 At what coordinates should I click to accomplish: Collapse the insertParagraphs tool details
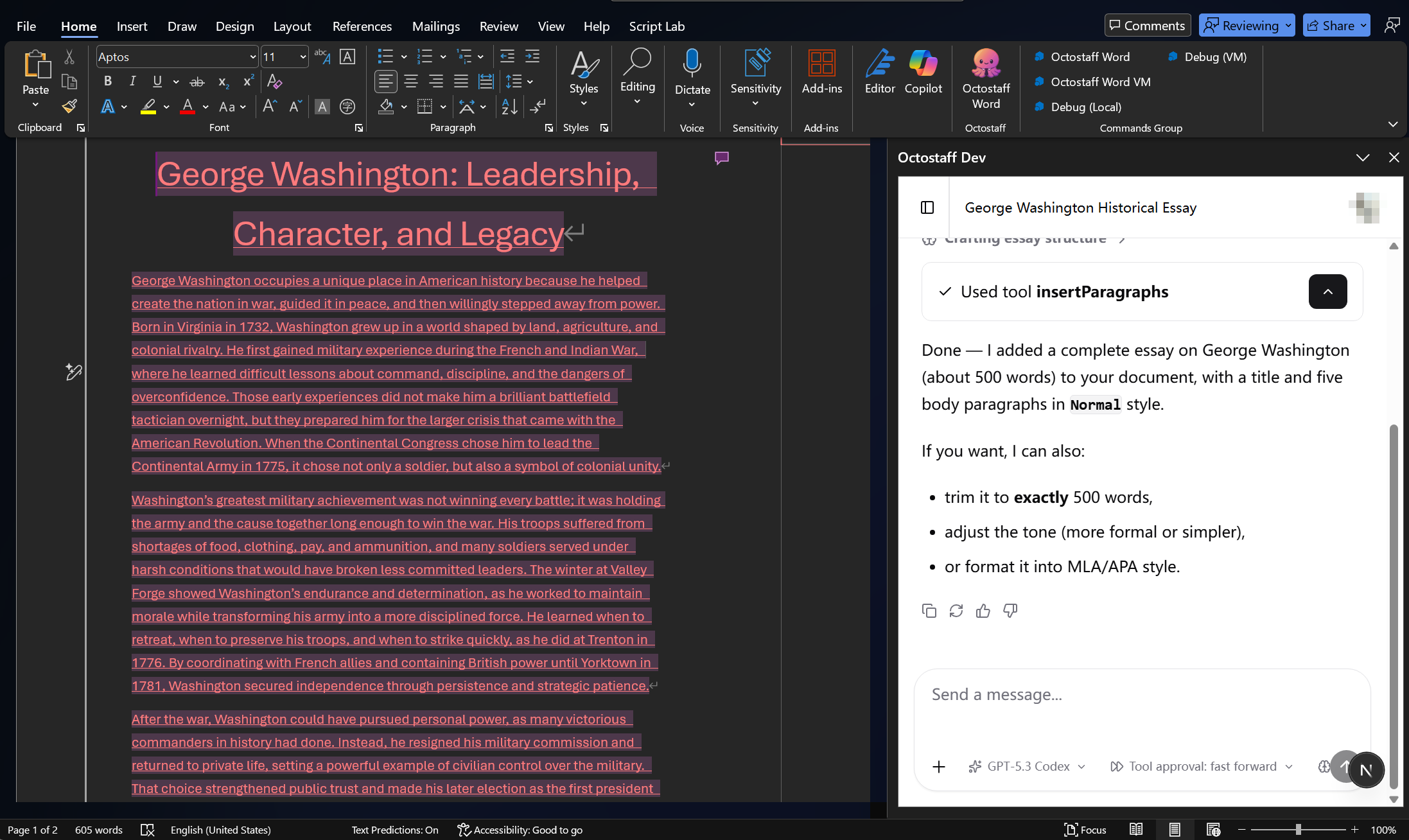coord(1328,292)
